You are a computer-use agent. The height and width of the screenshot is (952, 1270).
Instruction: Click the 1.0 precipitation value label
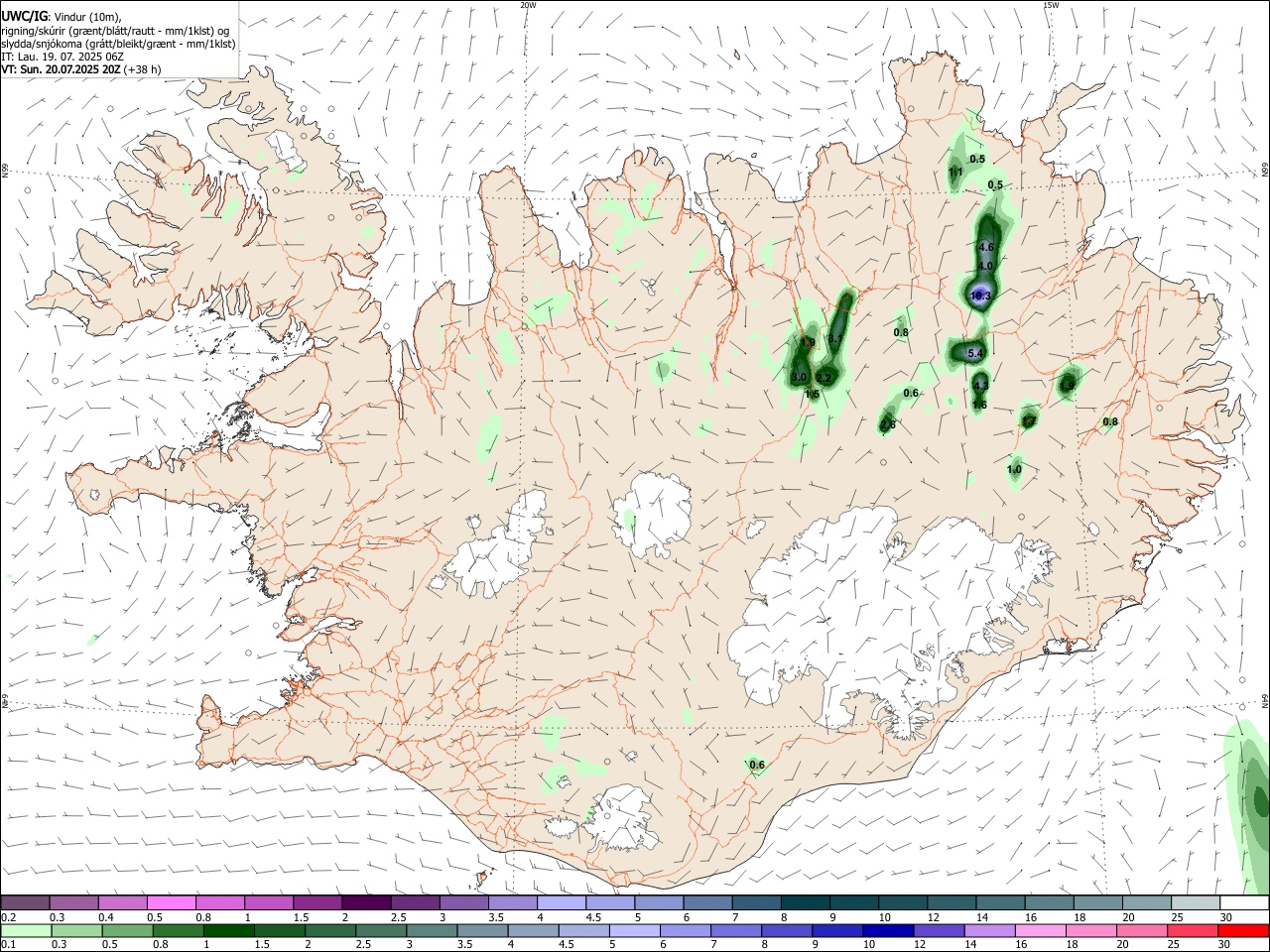pyautogui.click(x=1014, y=469)
